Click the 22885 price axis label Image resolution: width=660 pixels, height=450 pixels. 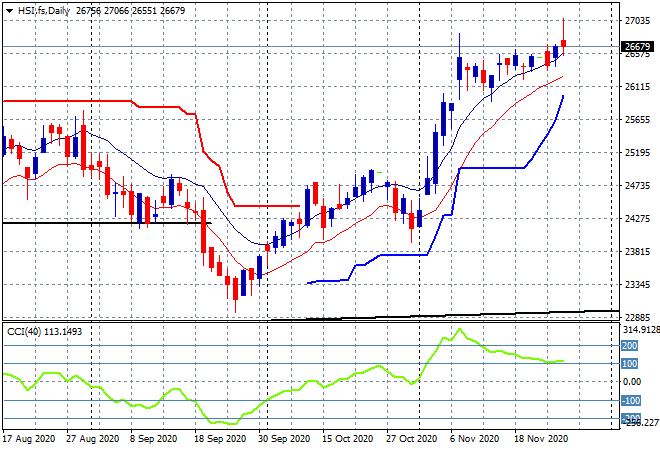[x=637, y=317]
